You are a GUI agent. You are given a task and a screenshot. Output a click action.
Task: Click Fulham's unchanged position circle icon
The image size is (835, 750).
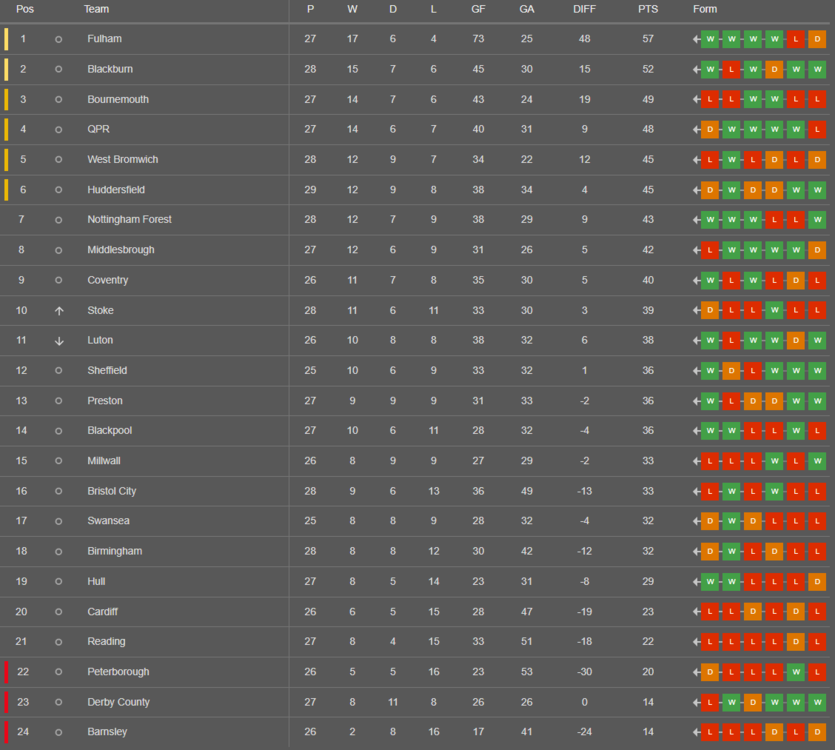[59, 39]
